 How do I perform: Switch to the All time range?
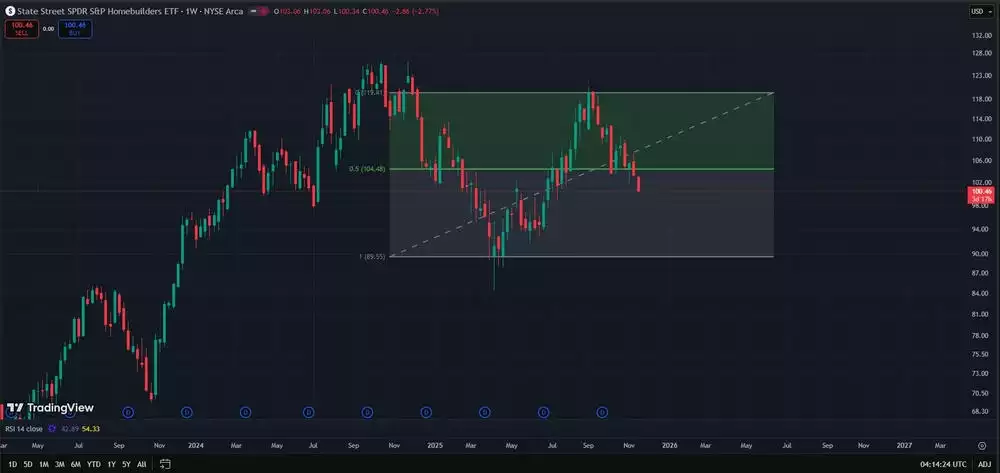click(141, 464)
